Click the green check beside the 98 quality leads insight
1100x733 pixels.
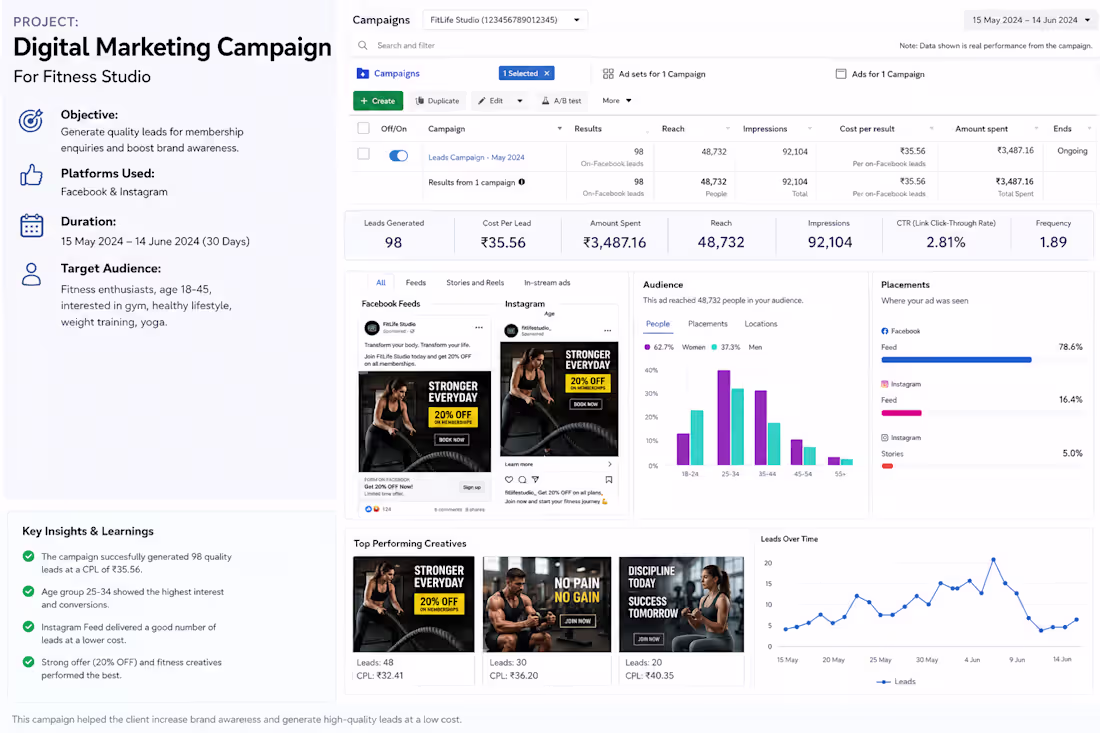click(x=29, y=556)
